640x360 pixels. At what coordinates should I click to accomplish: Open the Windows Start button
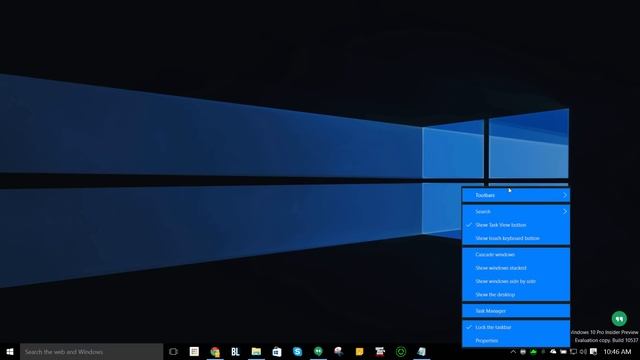pyautogui.click(x=10, y=351)
